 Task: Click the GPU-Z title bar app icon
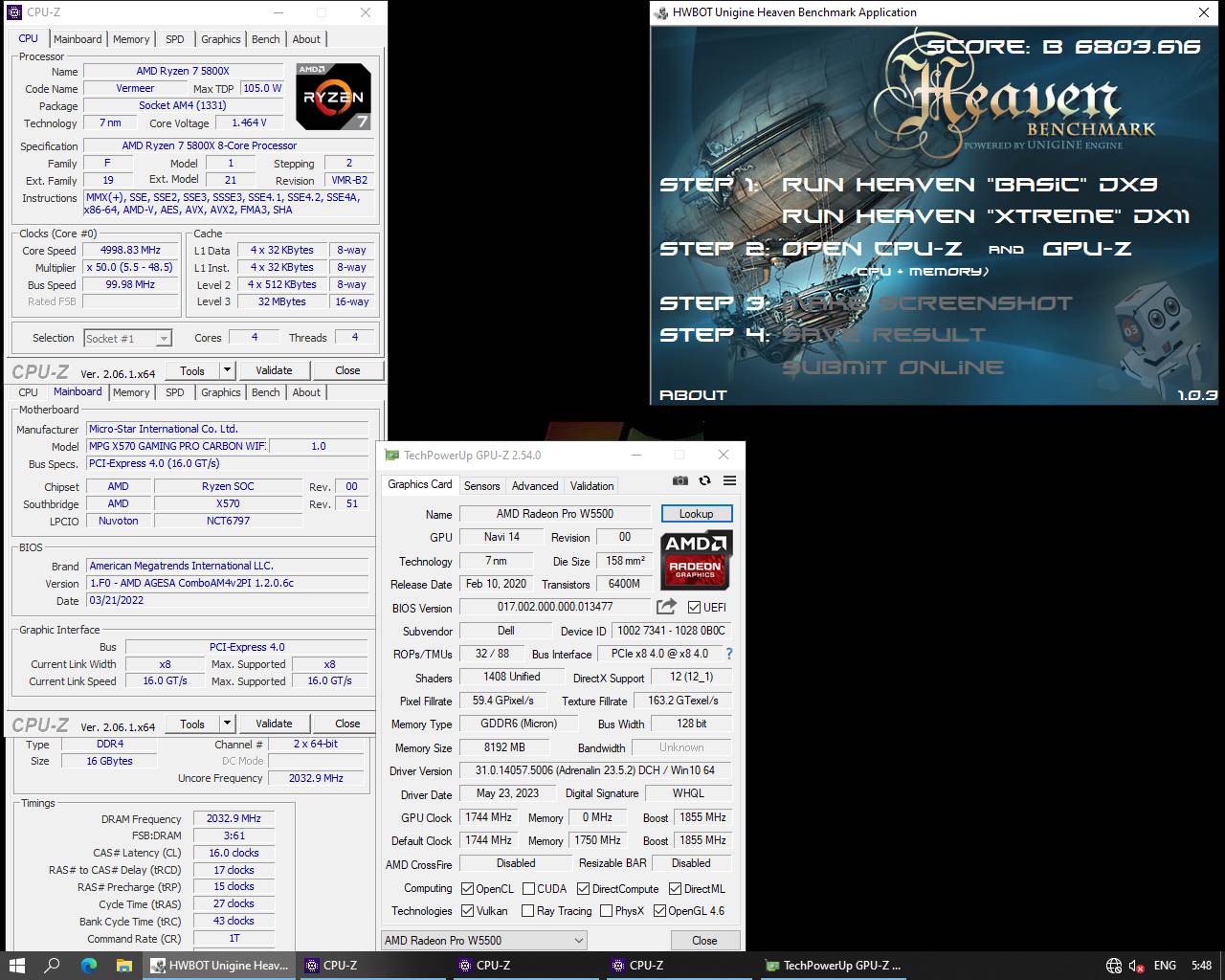tap(391, 456)
